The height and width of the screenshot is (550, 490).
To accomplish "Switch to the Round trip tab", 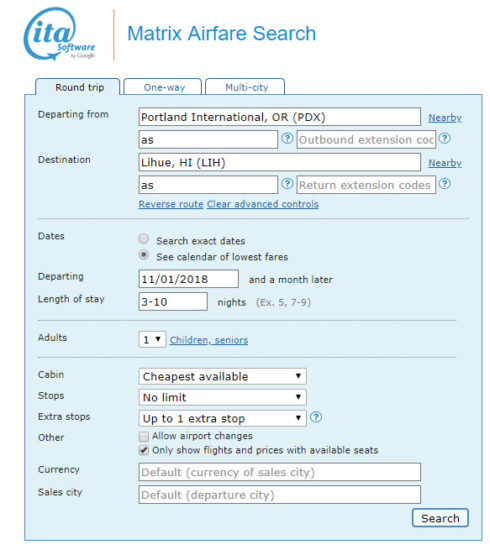I will point(78,87).
